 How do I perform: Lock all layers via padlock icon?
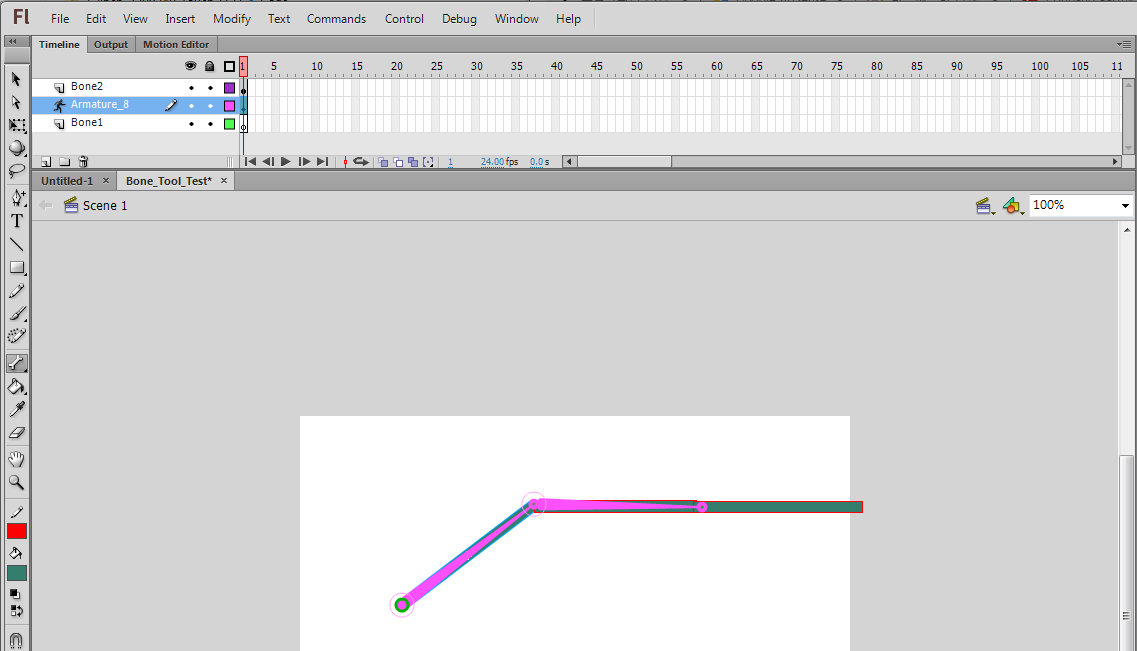pyautogui.click(x=210, y=66)
